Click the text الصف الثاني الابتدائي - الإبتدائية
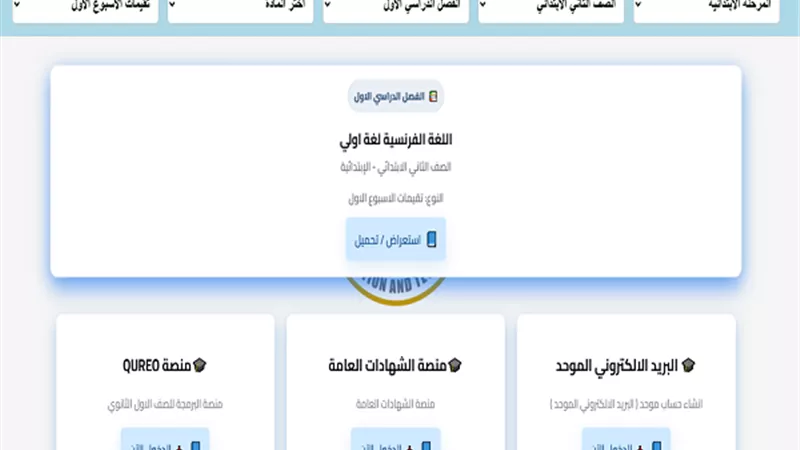The image size is (800, 450). 396,167
